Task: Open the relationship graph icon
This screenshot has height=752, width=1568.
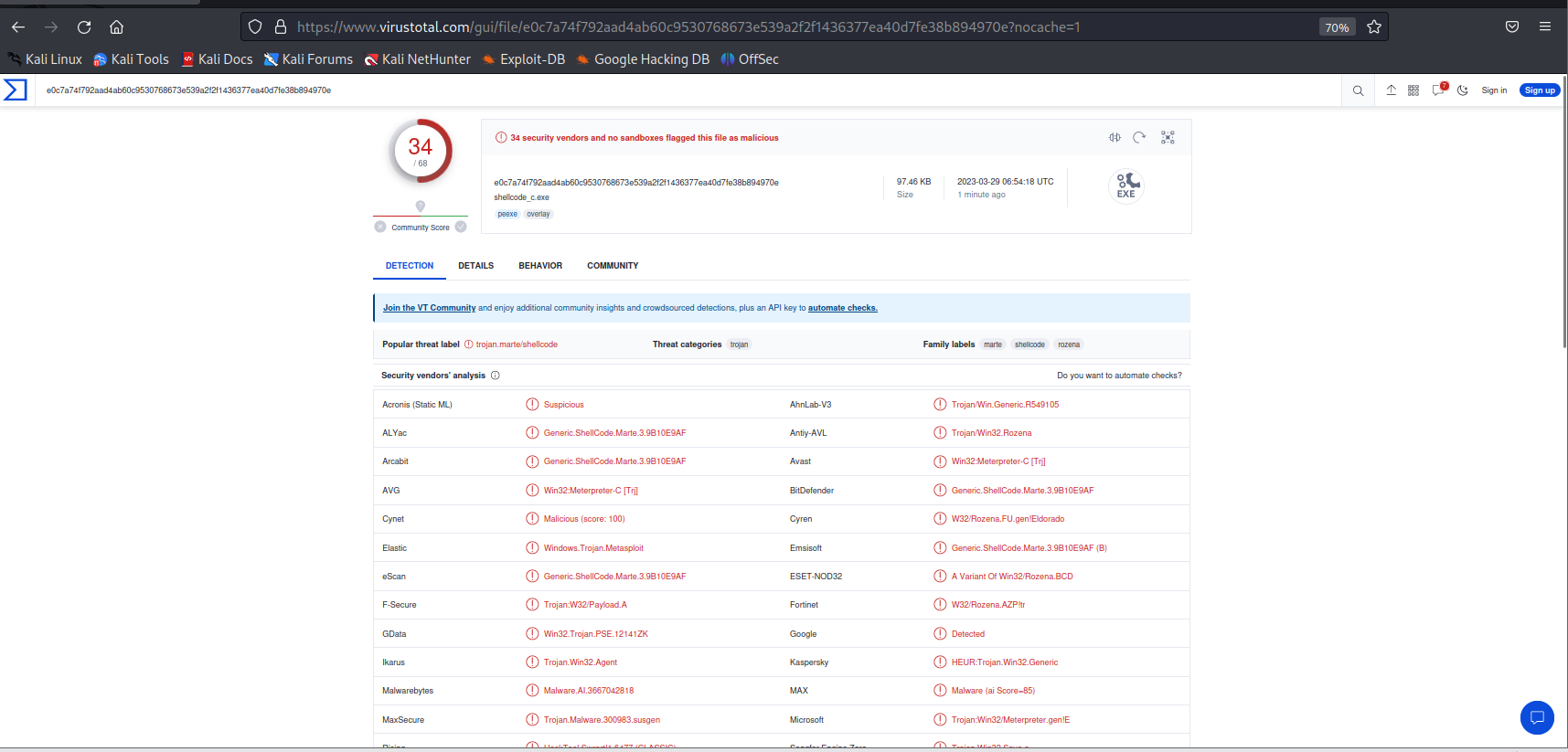Action: [1168, 137]
